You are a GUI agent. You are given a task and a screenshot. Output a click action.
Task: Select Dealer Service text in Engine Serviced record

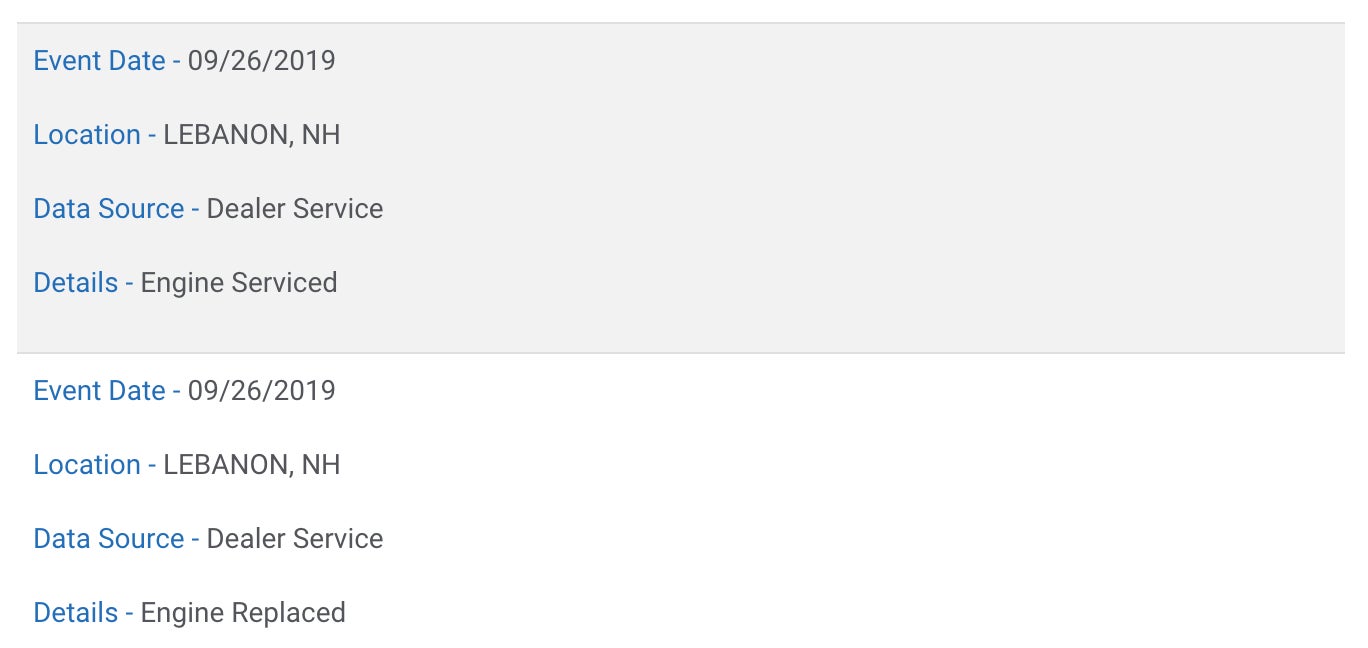point(294,209)
